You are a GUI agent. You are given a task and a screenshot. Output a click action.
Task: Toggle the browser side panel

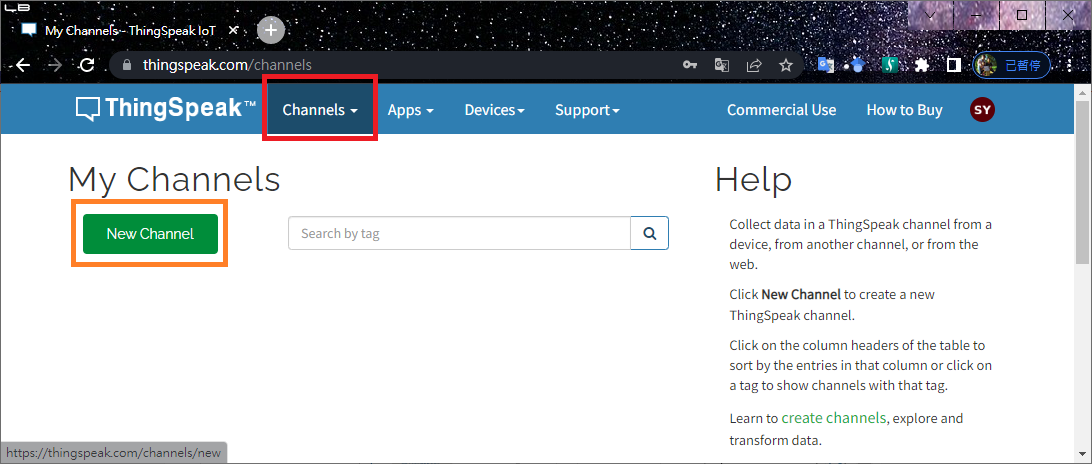click(953, 65)
